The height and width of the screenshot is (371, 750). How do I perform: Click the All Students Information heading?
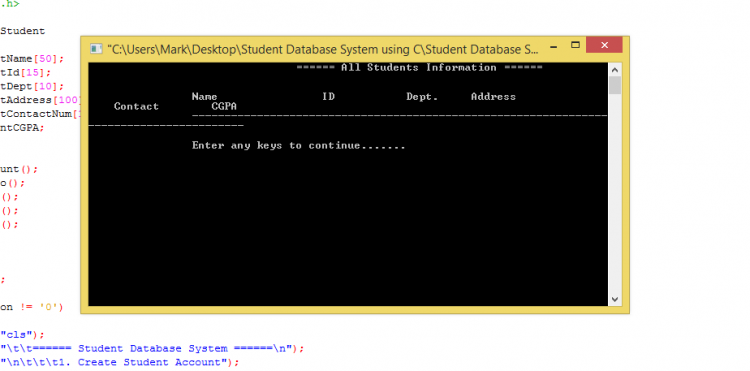click(419, 67)
